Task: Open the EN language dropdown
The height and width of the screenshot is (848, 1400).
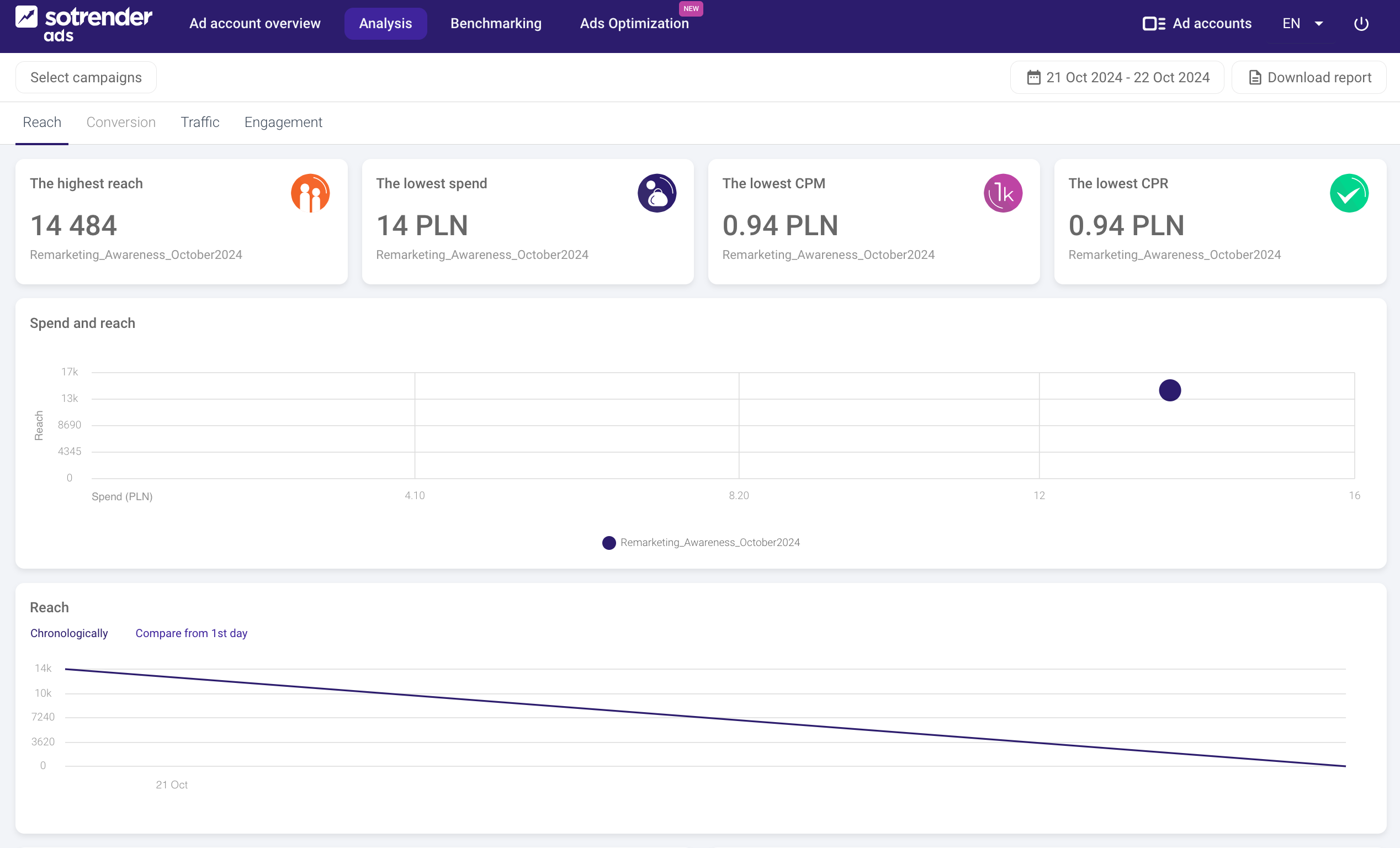Action: (x=1302, y=24)
